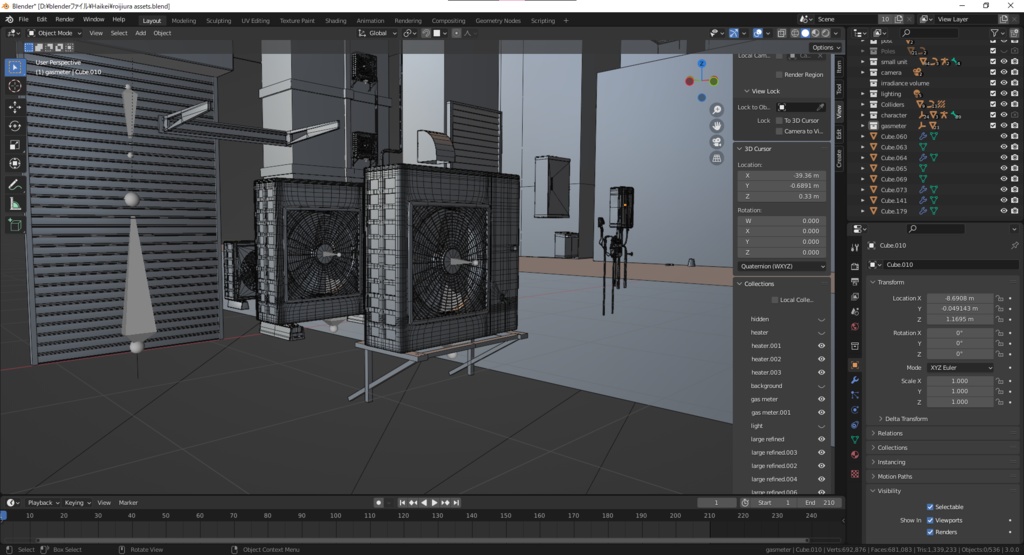The image size is (1024, 555).
Task: Jump to the timeline end frame
Action: click(x=456, y=503)
